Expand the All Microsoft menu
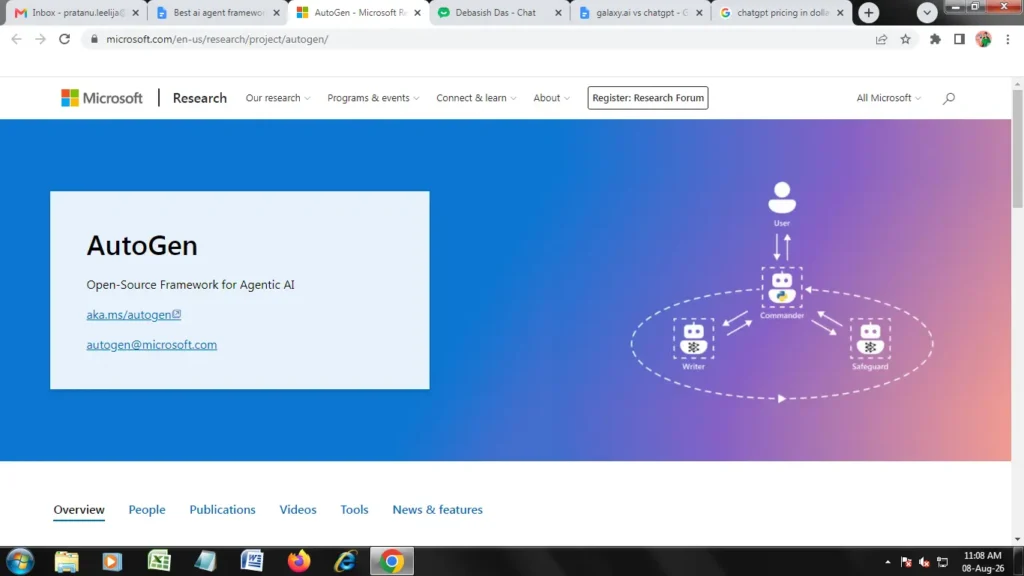Viewport: 1024px width, 576px height. coord(888,98)
